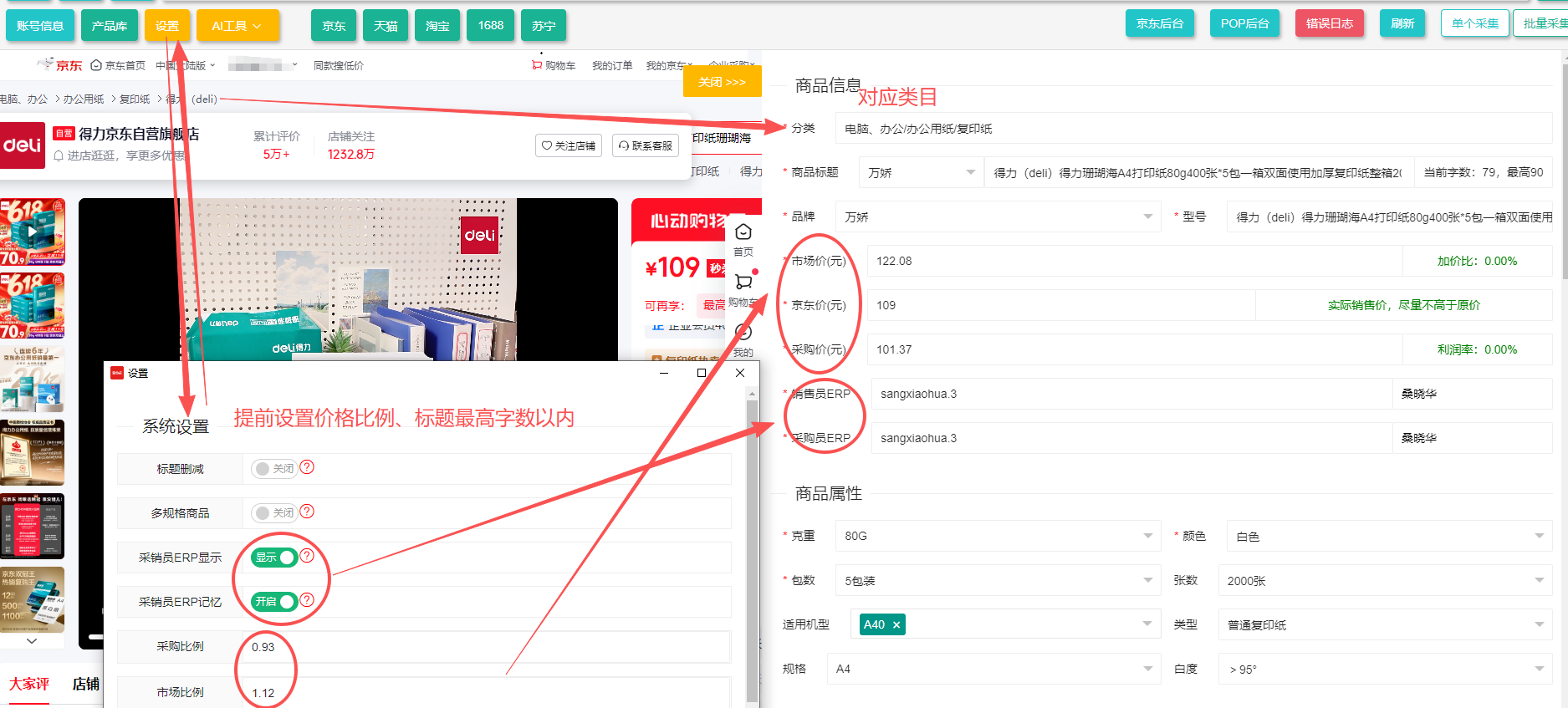The image size is (1568, 708).
Task: Expand more thumbnails with the down chevron
Action: click(x=32, y=641)
